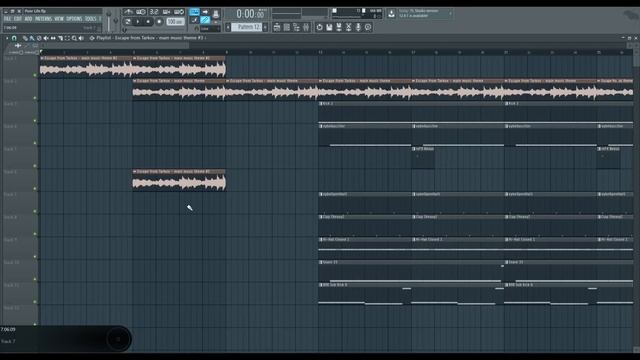Select the Zoom tool in playlist
The image size is (640, 360).
74,38
